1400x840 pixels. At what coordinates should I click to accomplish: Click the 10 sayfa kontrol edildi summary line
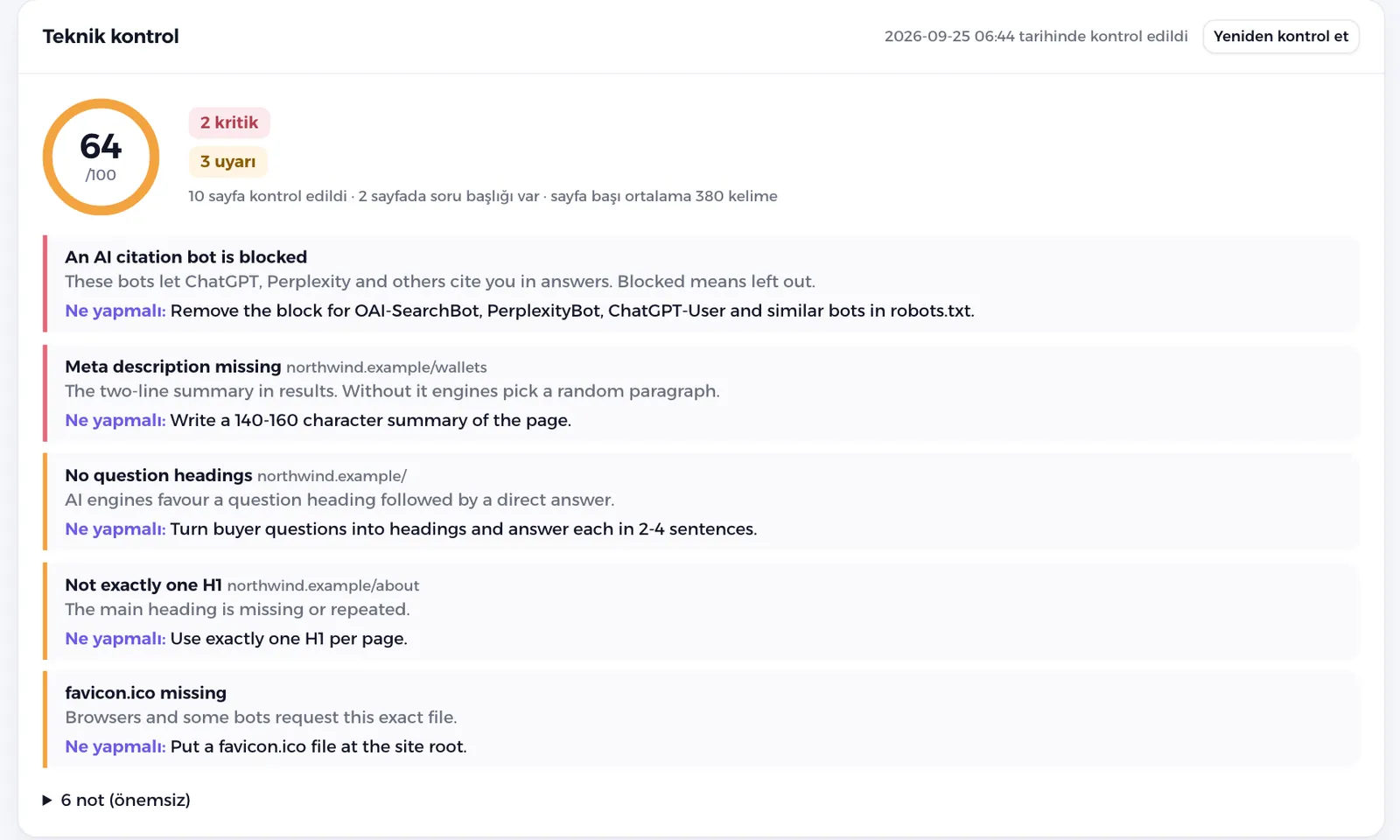tap(483, 196)
